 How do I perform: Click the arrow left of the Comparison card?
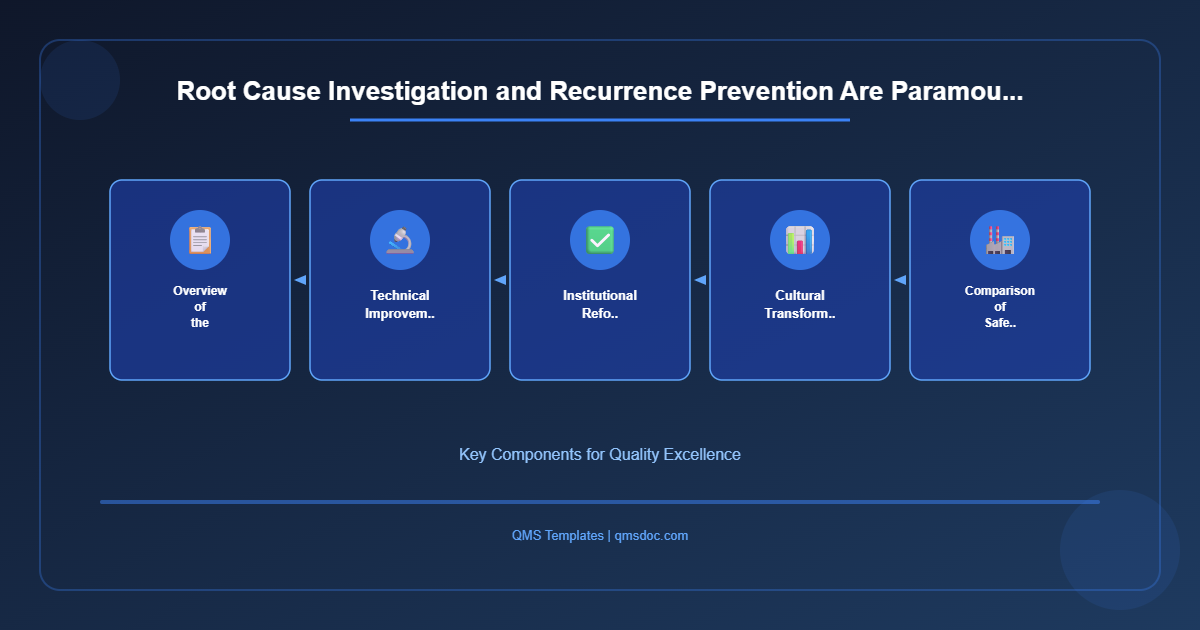point(900,280)
